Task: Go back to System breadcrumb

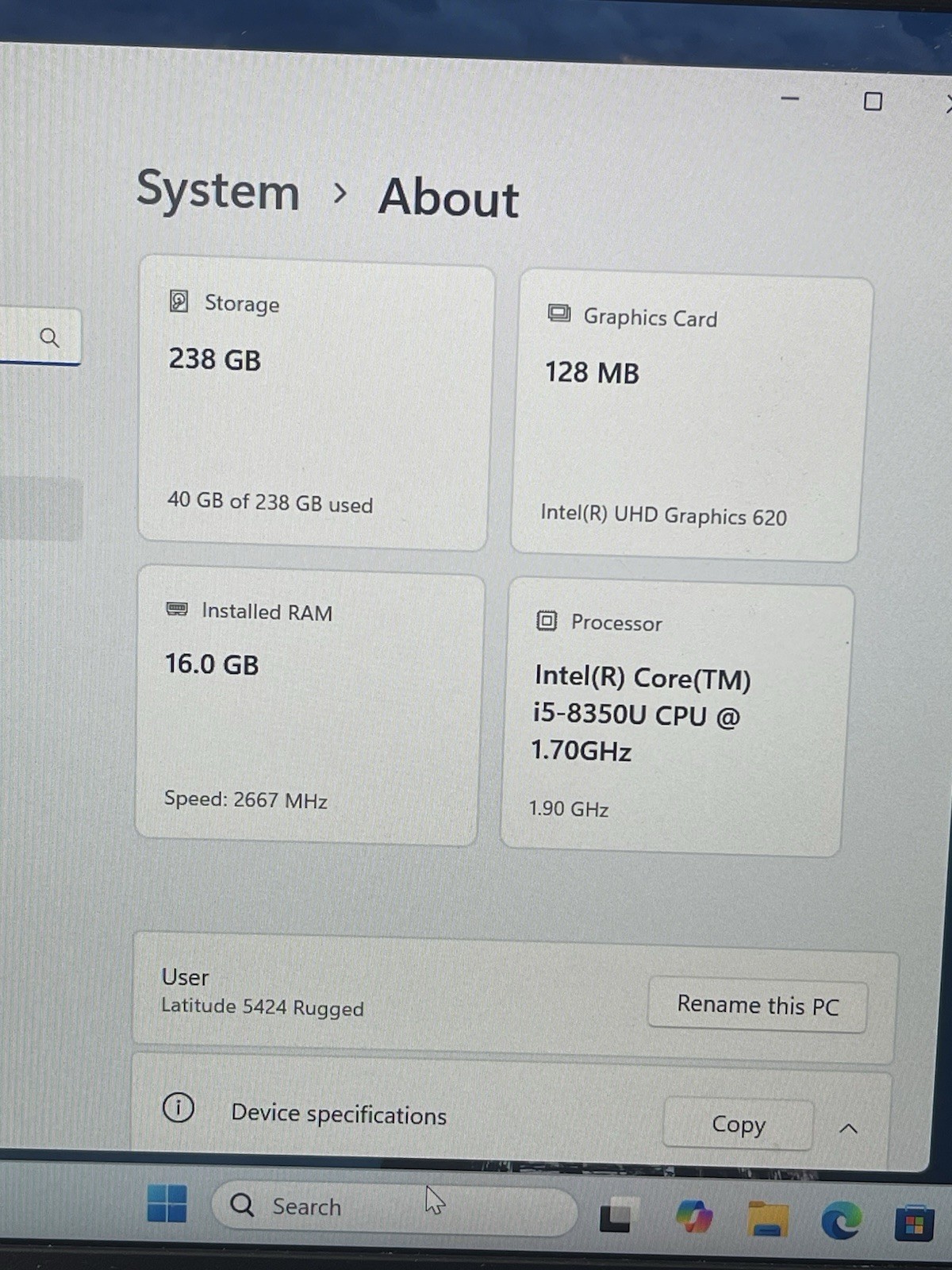Action: pyautogui.click(x=218, y=190)
